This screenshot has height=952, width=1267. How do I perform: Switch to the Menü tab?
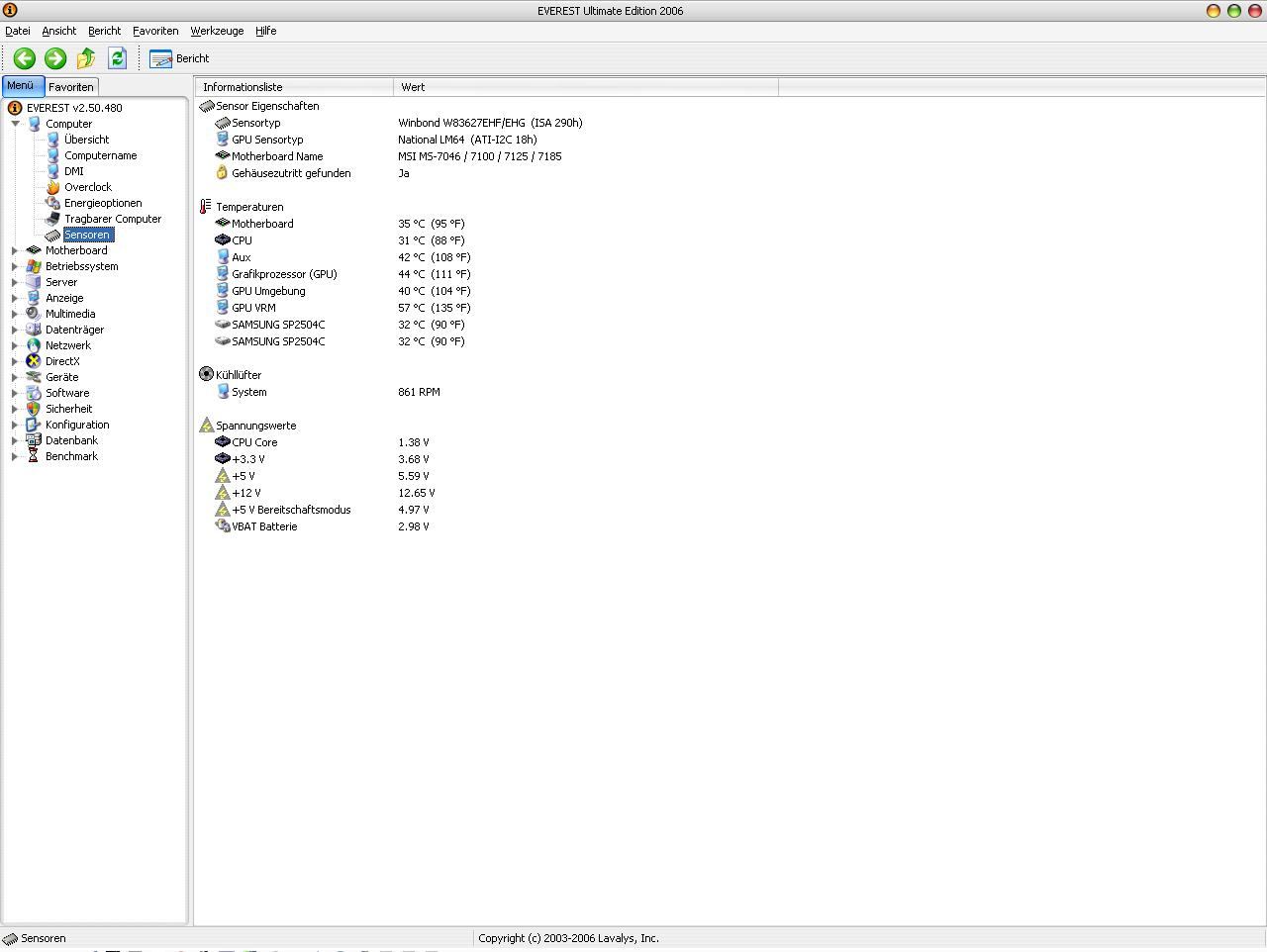pos(22,86)
